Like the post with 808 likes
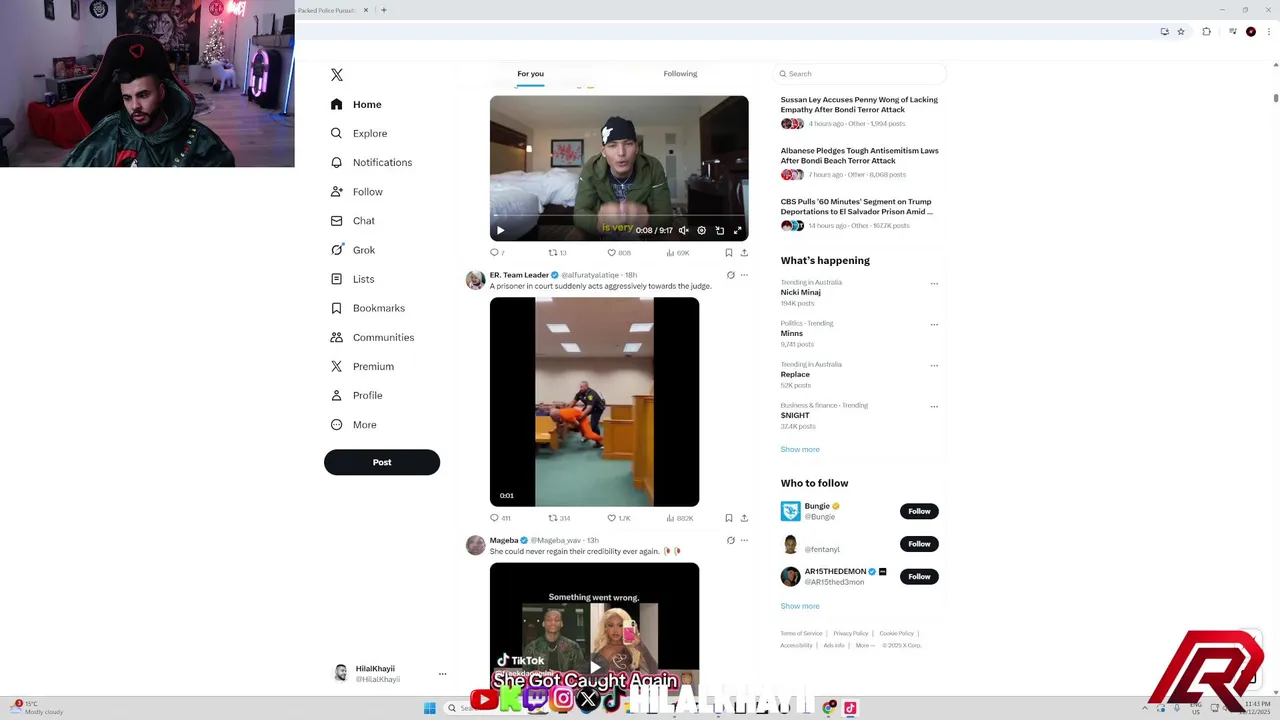Viewport: 1280px width, 720px height. click(x=619, y=253)
